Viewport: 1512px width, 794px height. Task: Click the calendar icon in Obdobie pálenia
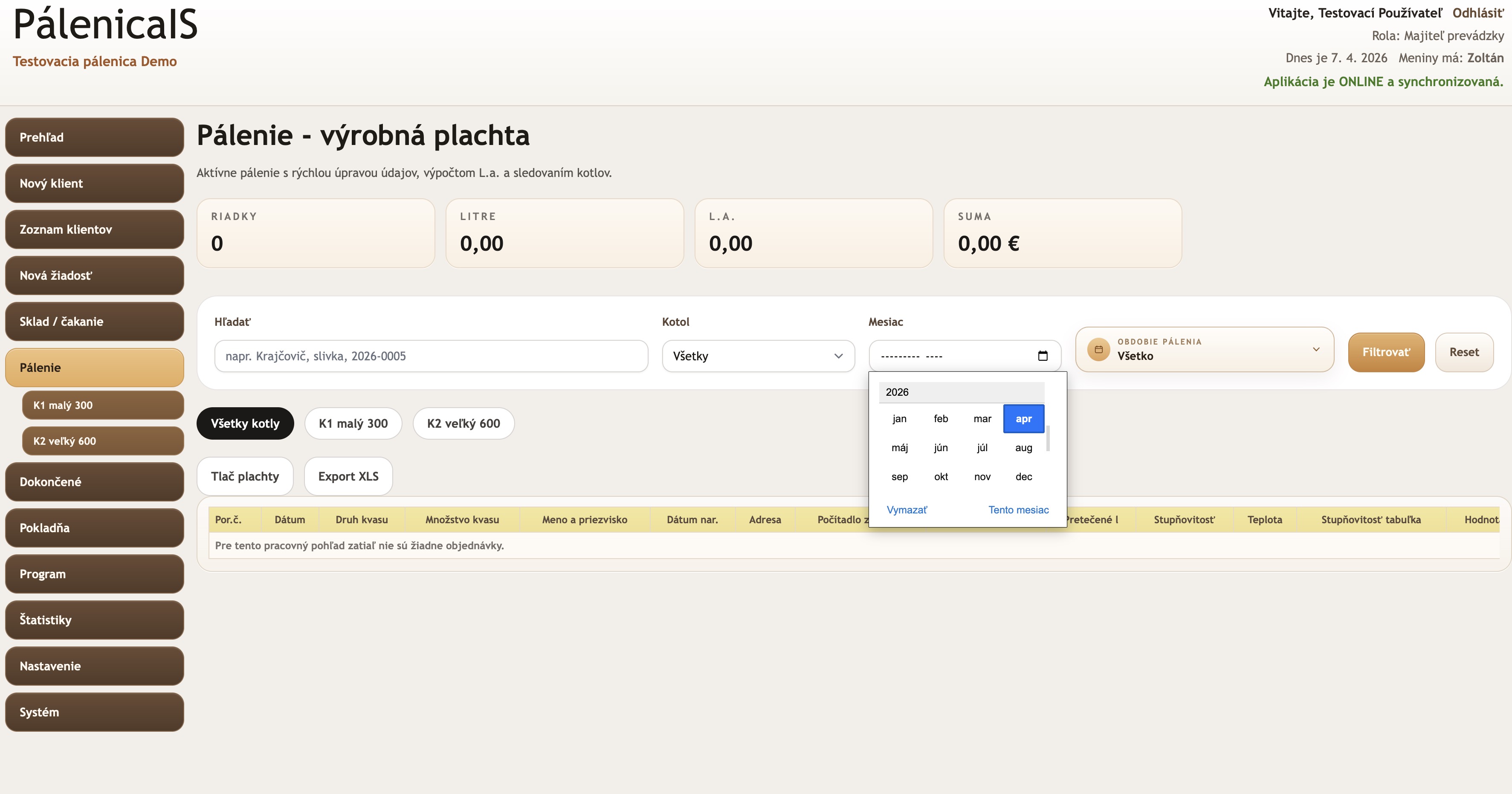pyautogui.click(x=1098, y=349)
